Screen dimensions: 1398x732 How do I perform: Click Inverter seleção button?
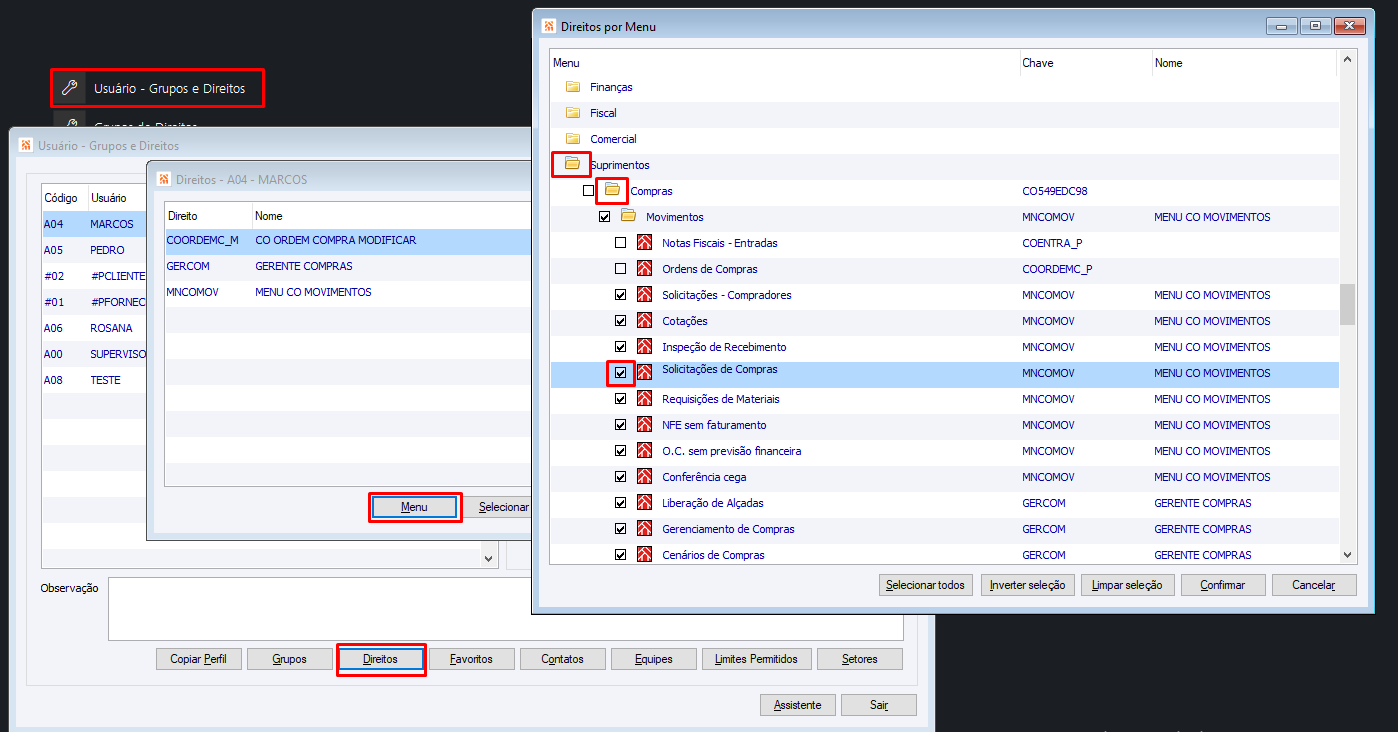pyautogui.click(x=1026, y=585)
